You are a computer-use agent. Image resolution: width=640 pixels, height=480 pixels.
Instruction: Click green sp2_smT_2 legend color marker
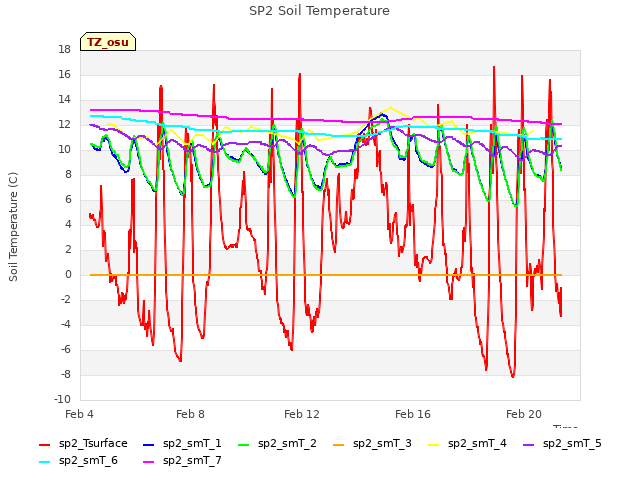244,444
